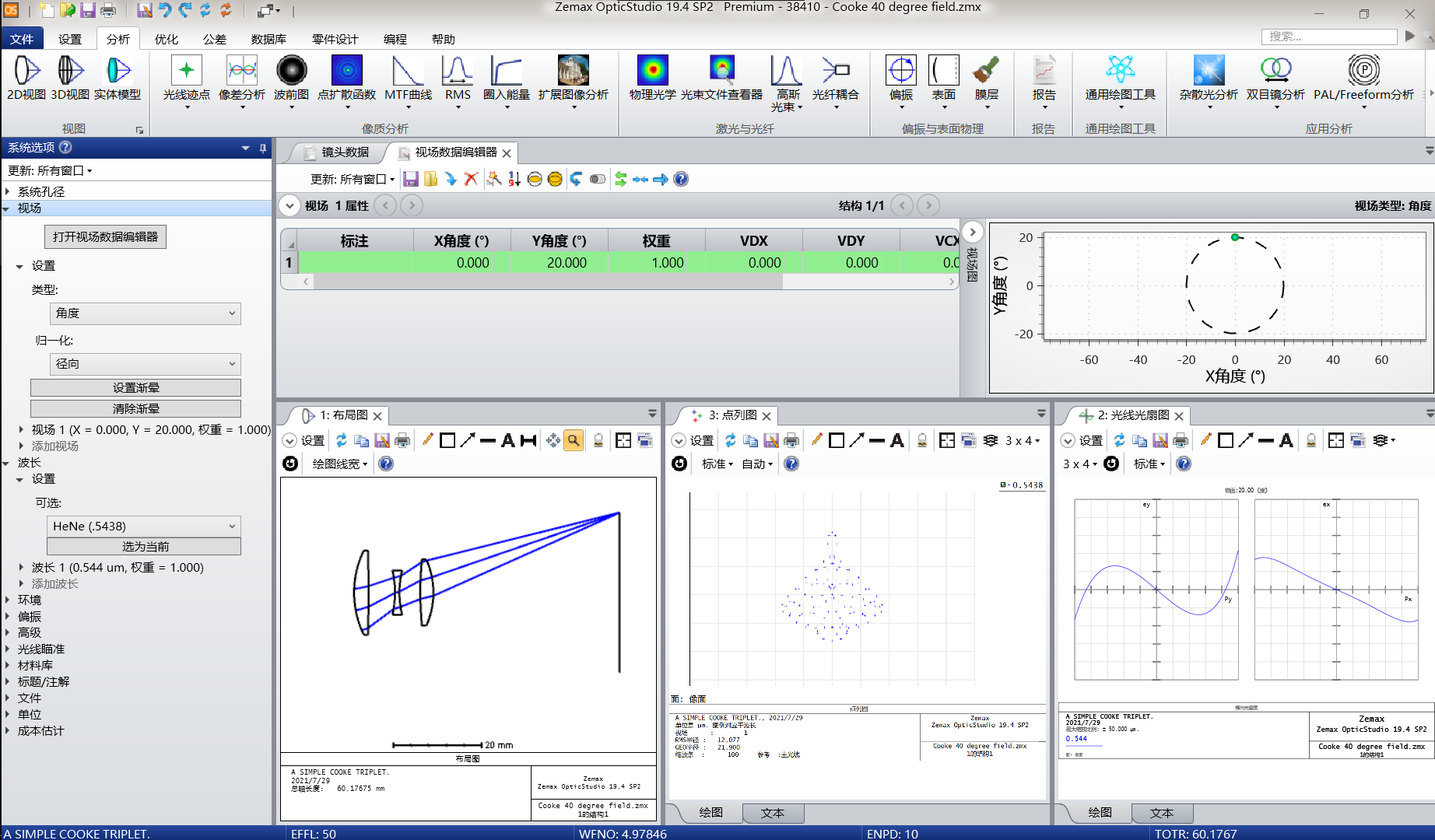Image resolution: width=1435 pixels, height=840 pixels.
Task: Open the 3D视图 viewer
Action: point(70,78)
